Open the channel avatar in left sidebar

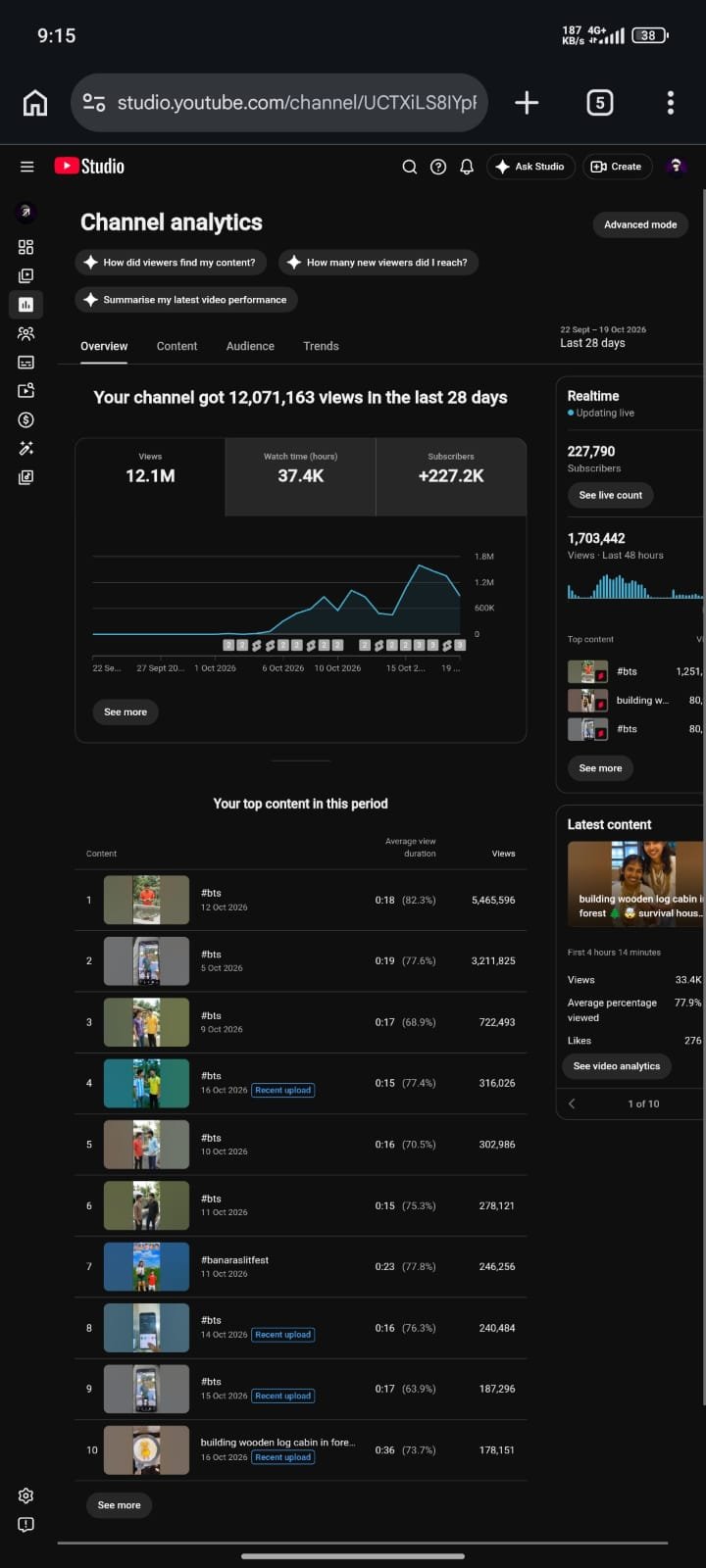(x=26, y=212)
